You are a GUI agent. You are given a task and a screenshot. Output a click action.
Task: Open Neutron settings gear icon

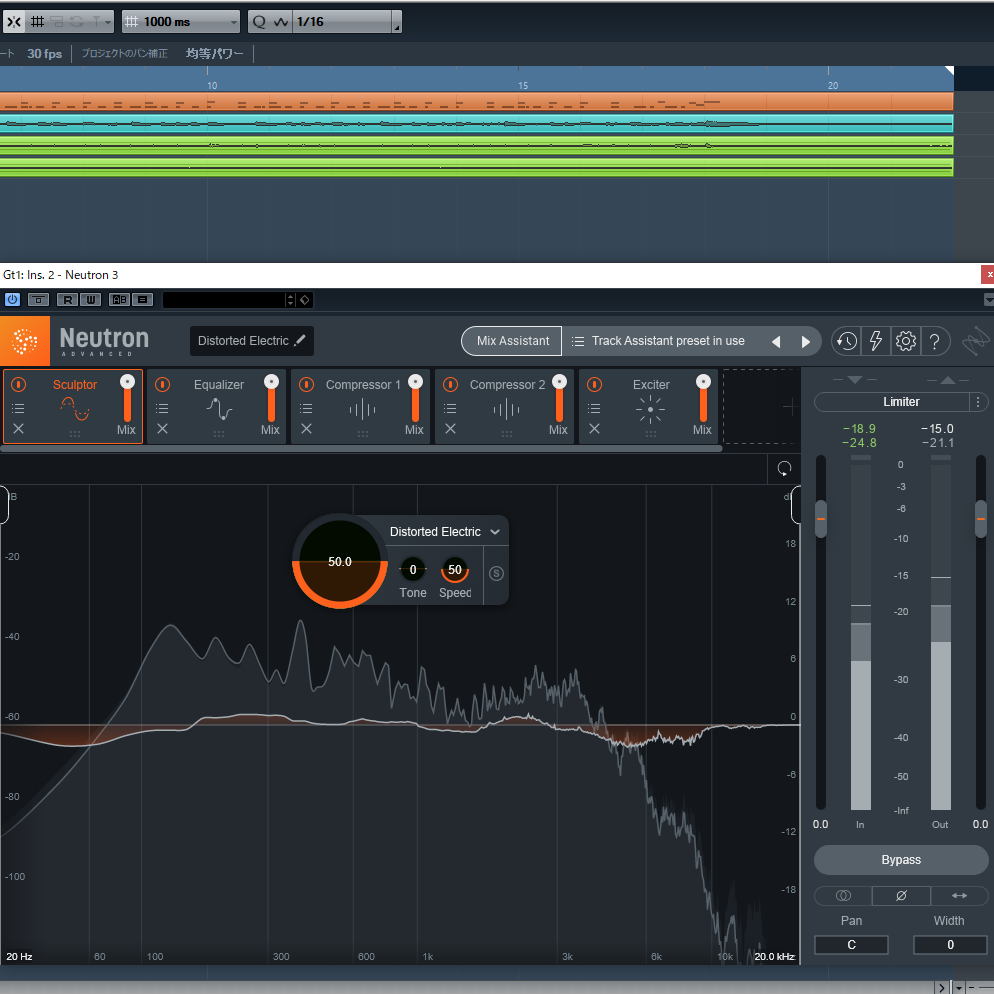905,341
